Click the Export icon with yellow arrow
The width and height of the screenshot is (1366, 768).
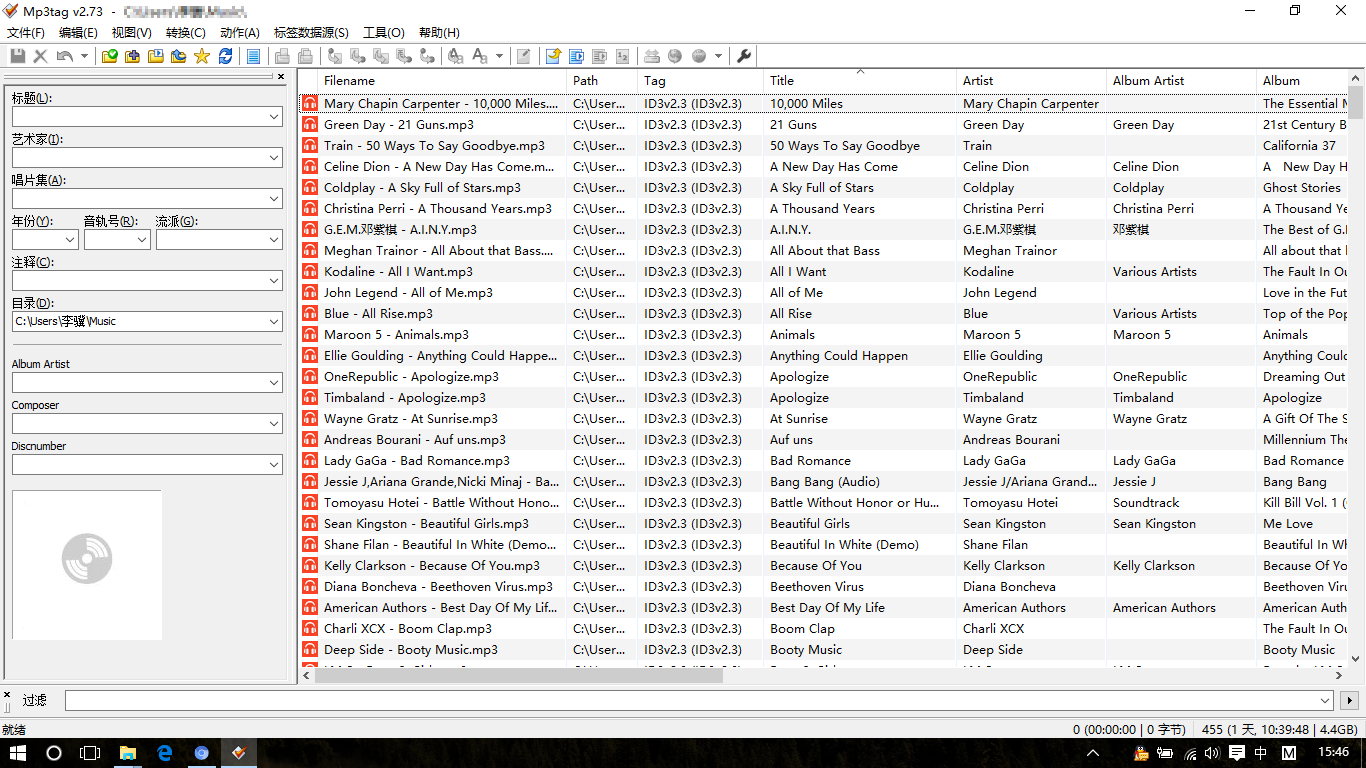pyautogui.click(x=552, y=56)
